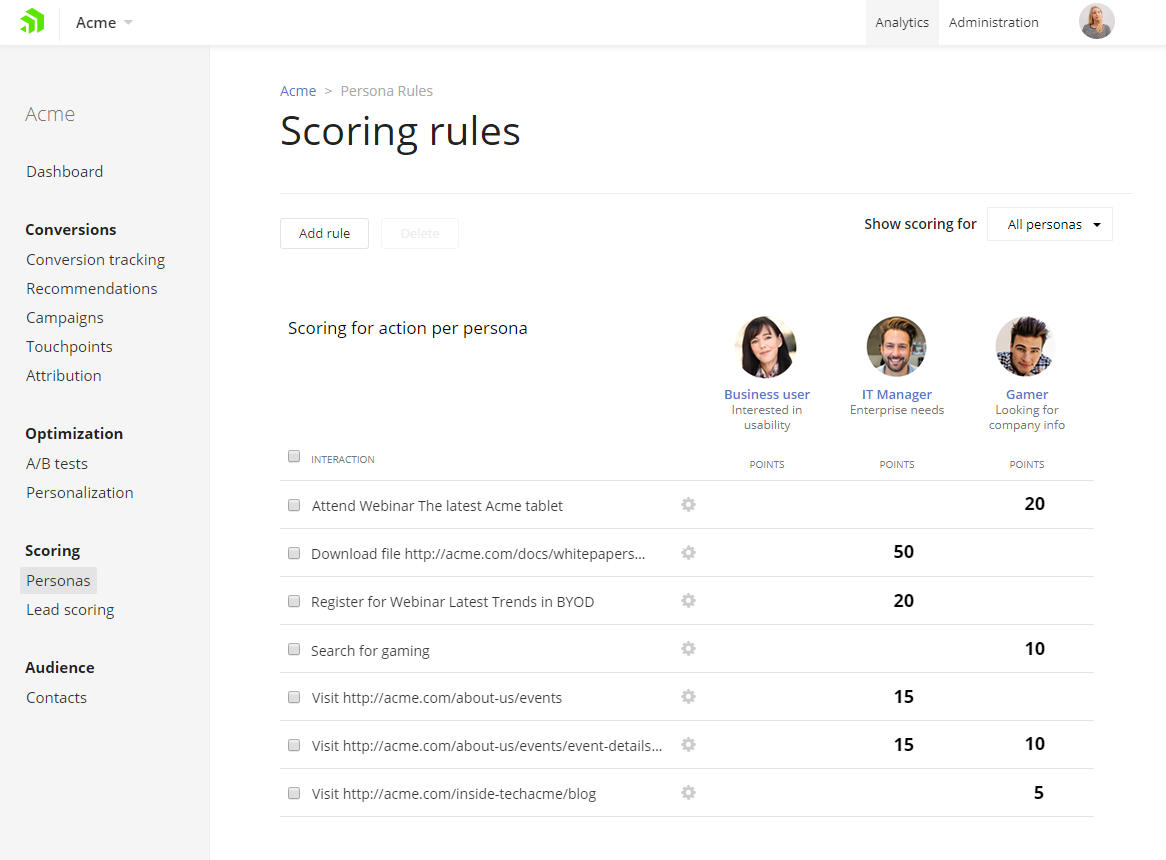Follow the Acme breadcrumb link

pyautogui.click(x=298, y=91)
